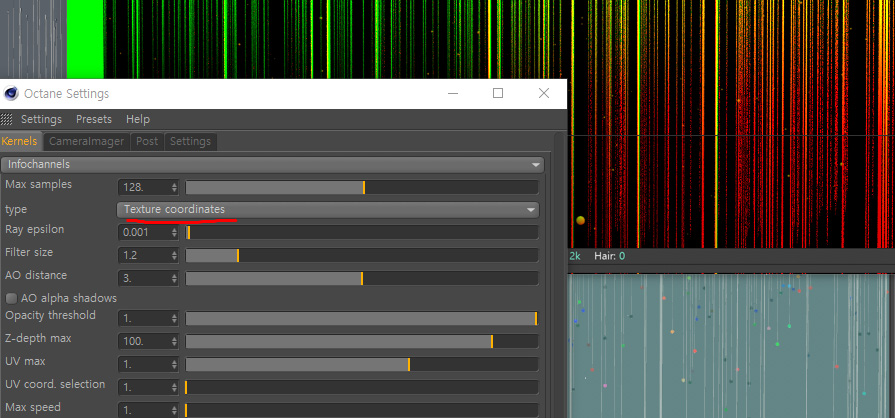Image resolution: width=895 pixels, height=418 pixels.
Task: Click the Ray epsilon stepper arrows
Action: (174, 232)
